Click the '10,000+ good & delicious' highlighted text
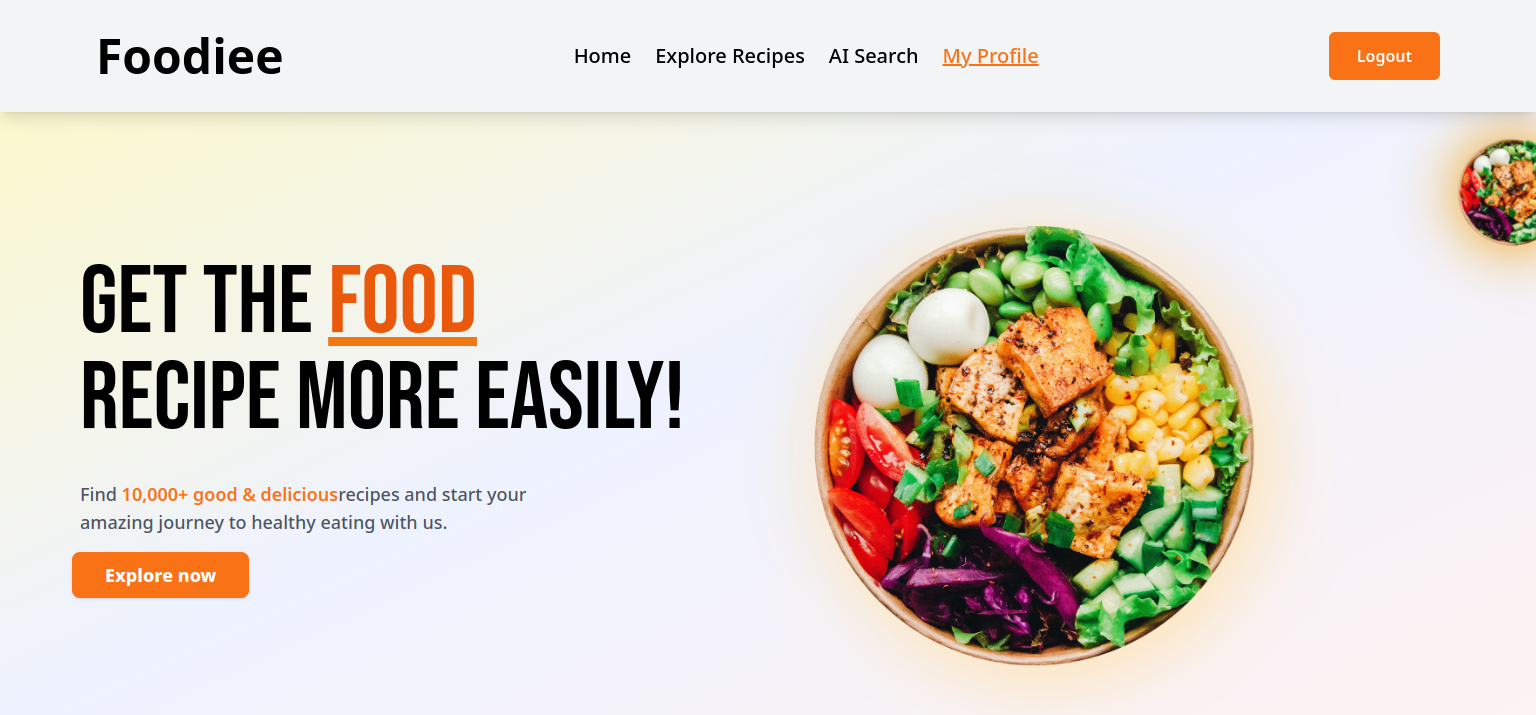 [x=230, y=494]
